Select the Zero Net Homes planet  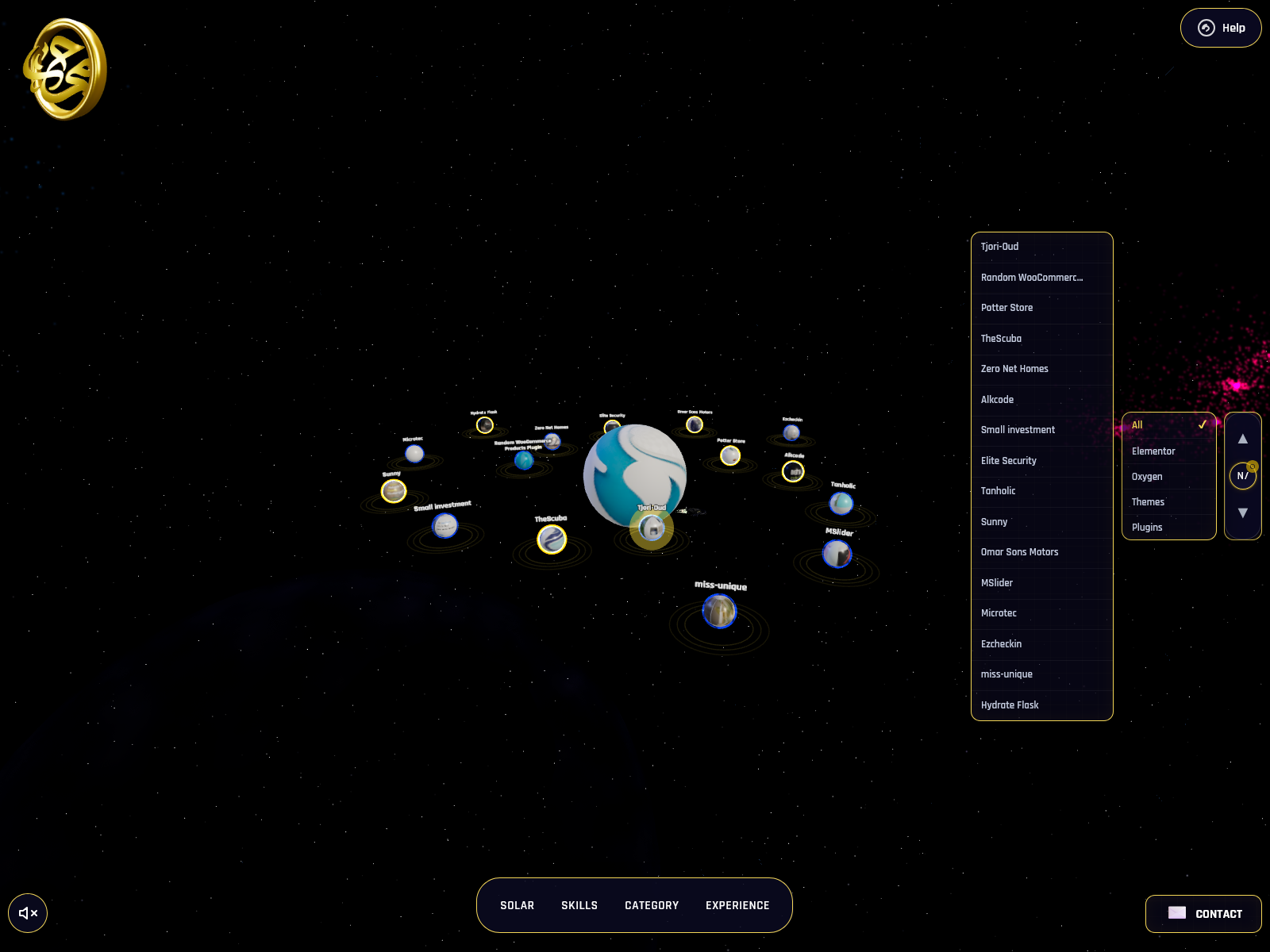tap(553, 441)
